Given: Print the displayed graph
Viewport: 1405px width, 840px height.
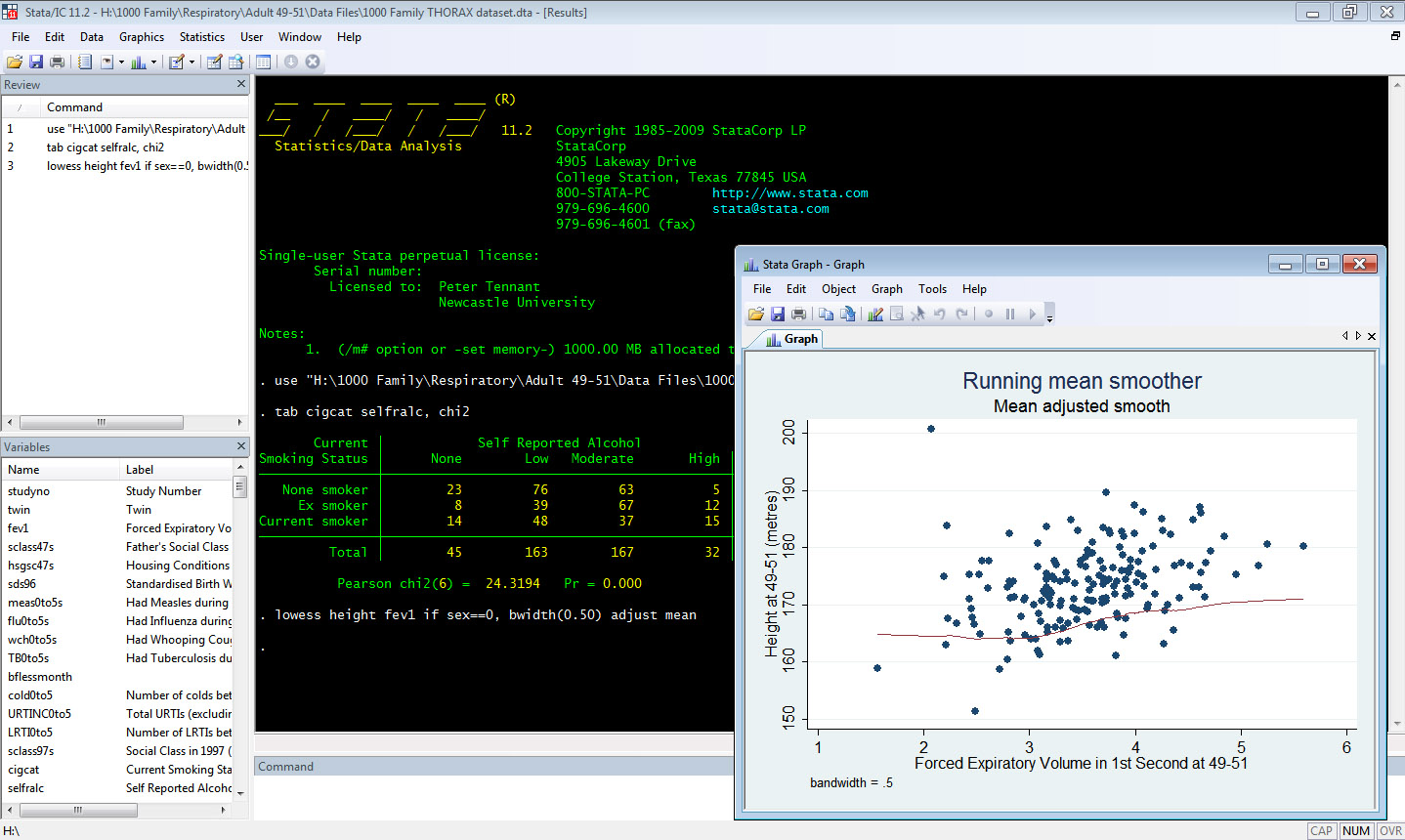Looking at the screenshot, I should click(x=798, y=314).
